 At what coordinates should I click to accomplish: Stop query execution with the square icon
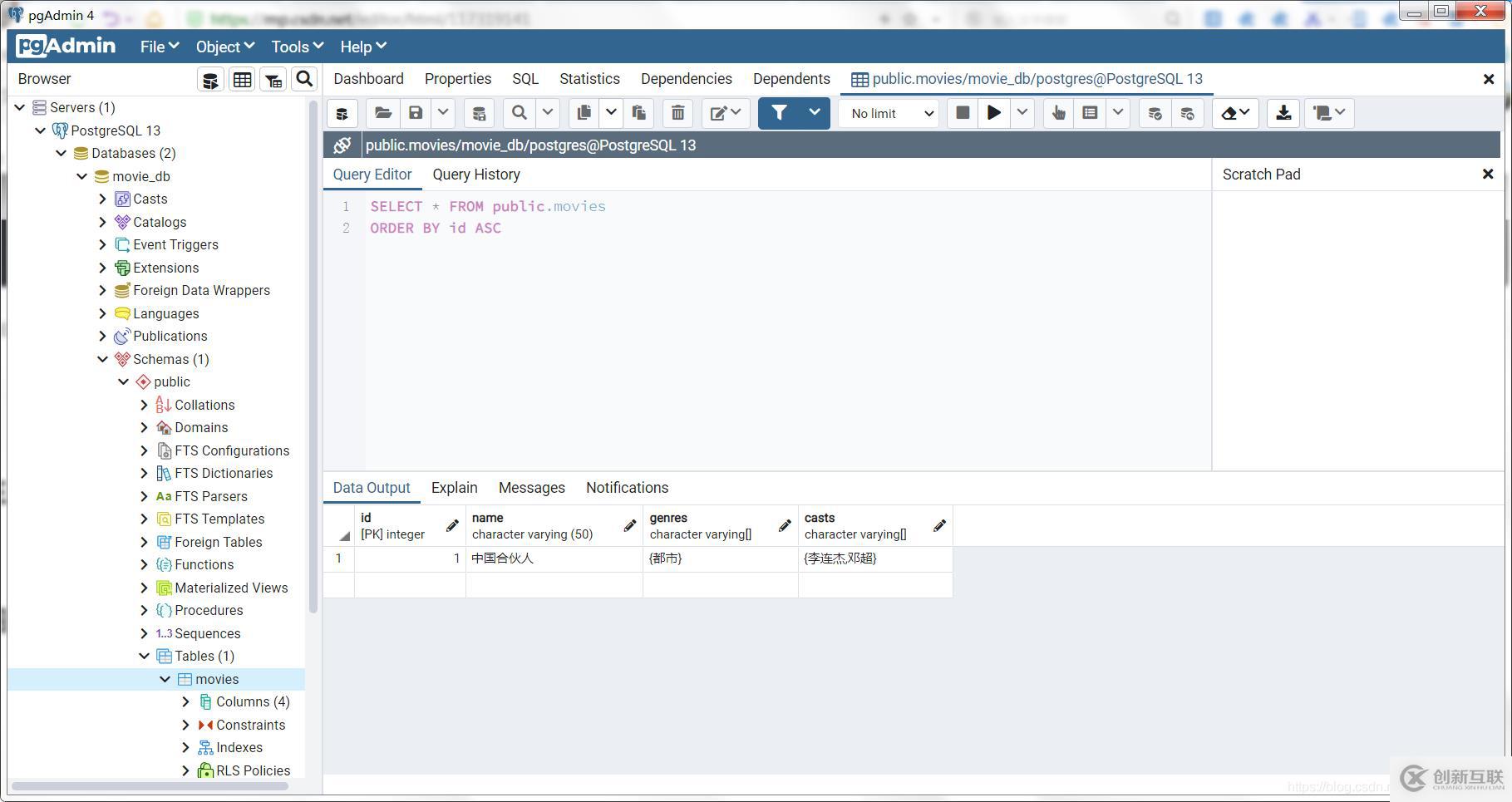point(963,113)
